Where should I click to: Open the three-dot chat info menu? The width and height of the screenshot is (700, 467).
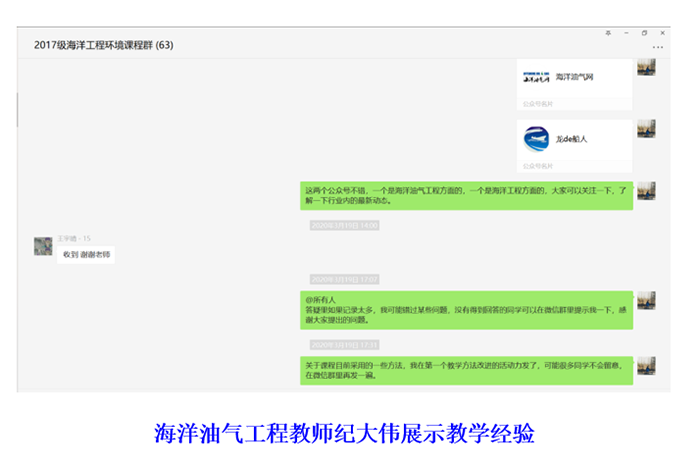tap(658, 47)
